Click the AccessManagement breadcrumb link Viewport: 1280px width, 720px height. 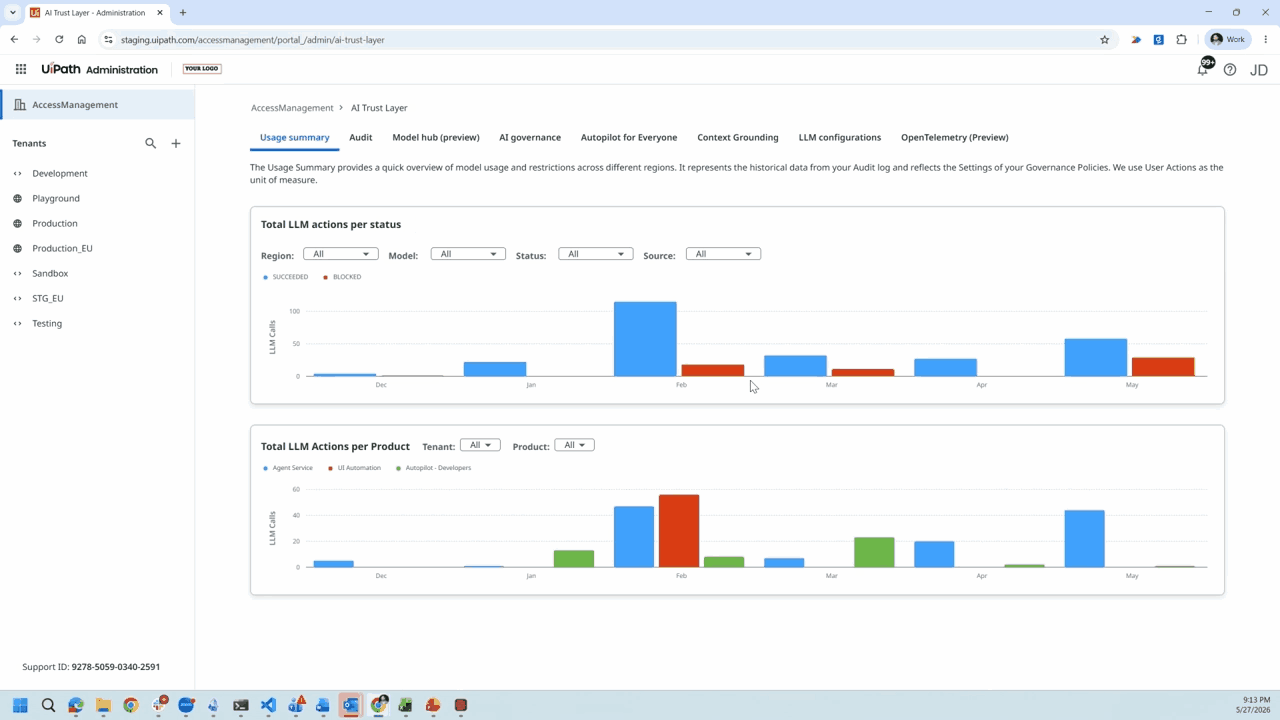coord(292,108)
